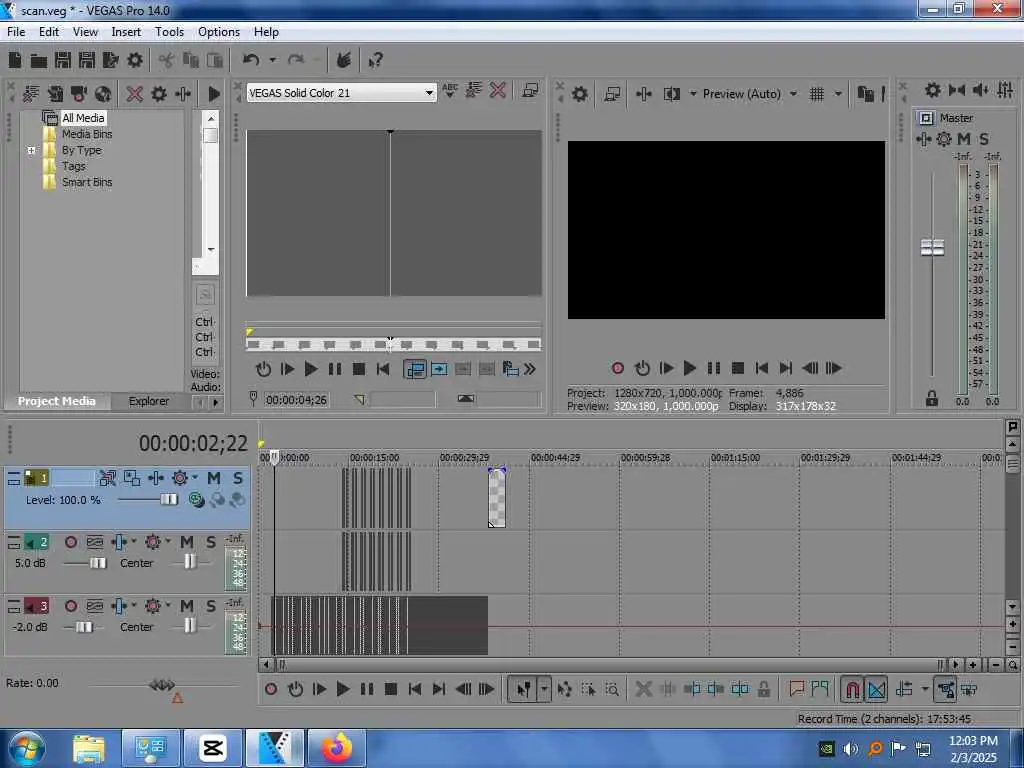Expand more trimmer buttons chevron
The image size is (1024, 768).
tap(530, 370)
